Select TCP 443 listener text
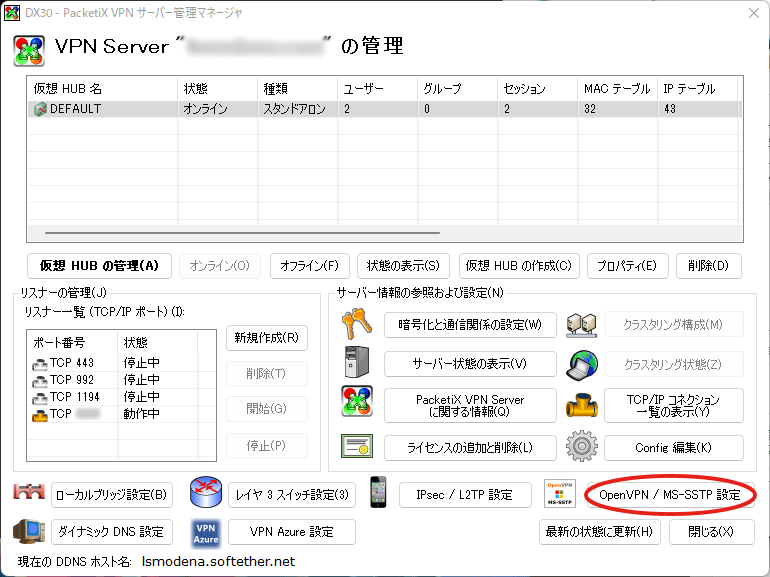This screenshot has width=770, height=577. [72, 363]
